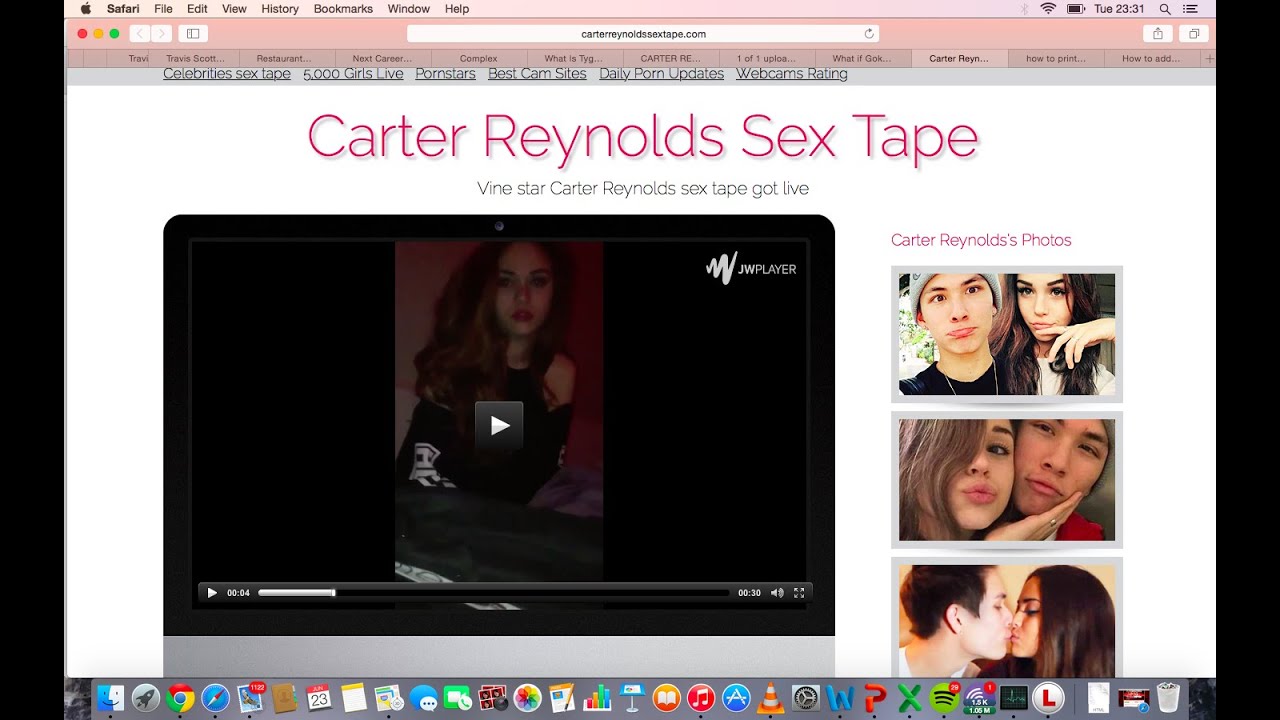The width and height of the screenshot is (1280, 720).
Task: Go back with Safari back arrow
Action: pos(139,34)
